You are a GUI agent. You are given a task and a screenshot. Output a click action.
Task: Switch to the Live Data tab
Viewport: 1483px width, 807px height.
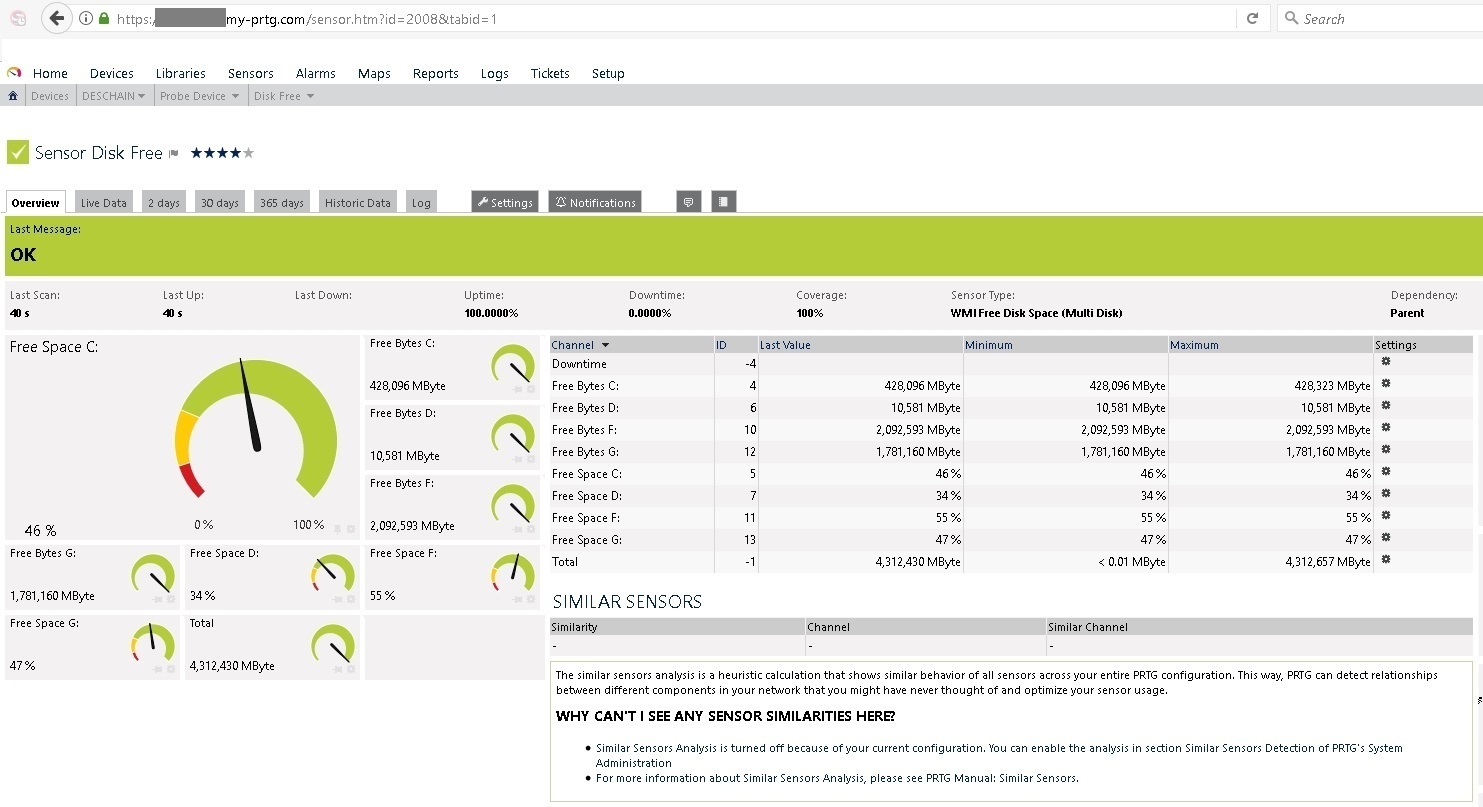tap(103, 202)
